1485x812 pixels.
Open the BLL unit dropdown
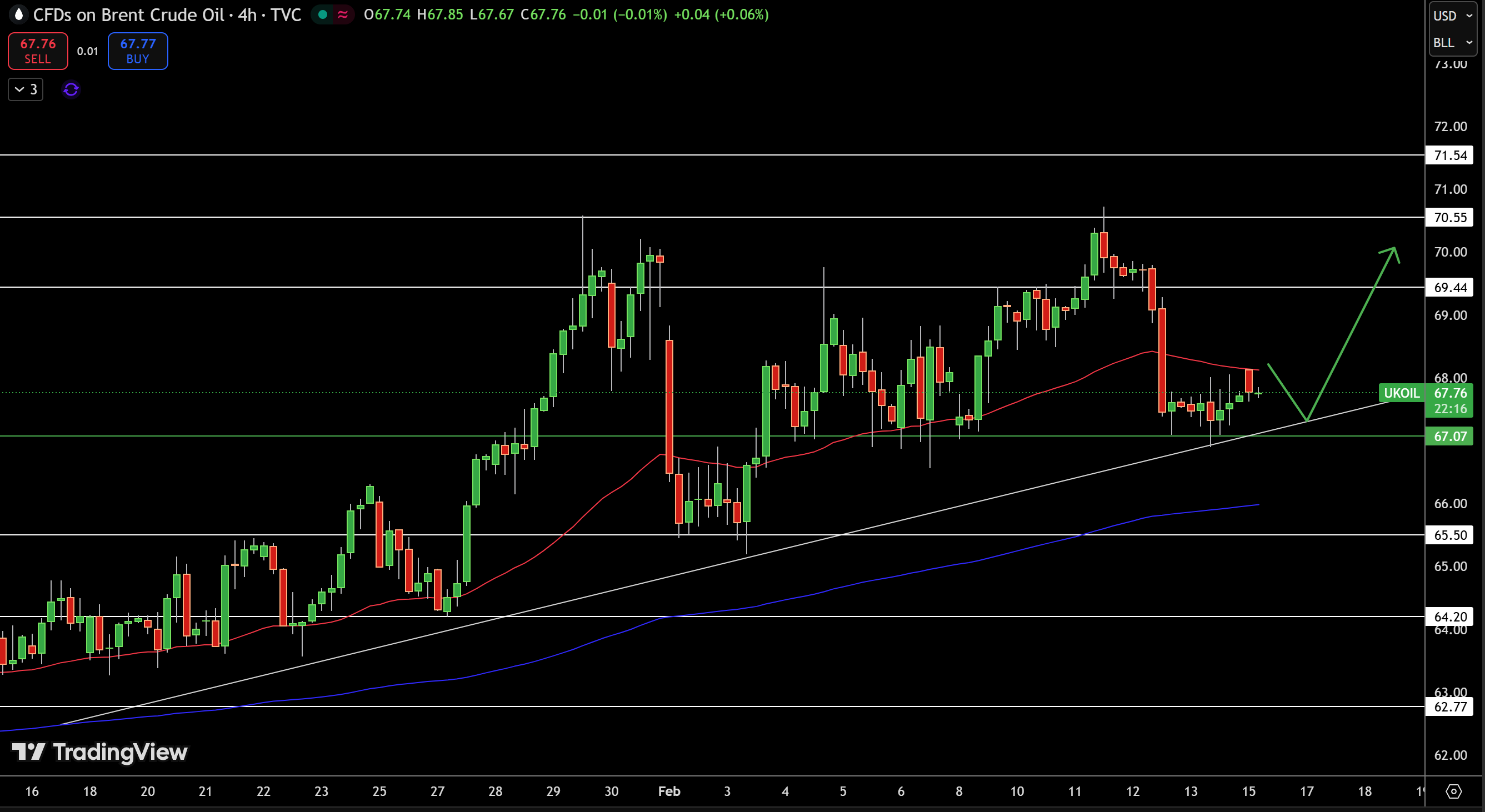click(1453, 43)
